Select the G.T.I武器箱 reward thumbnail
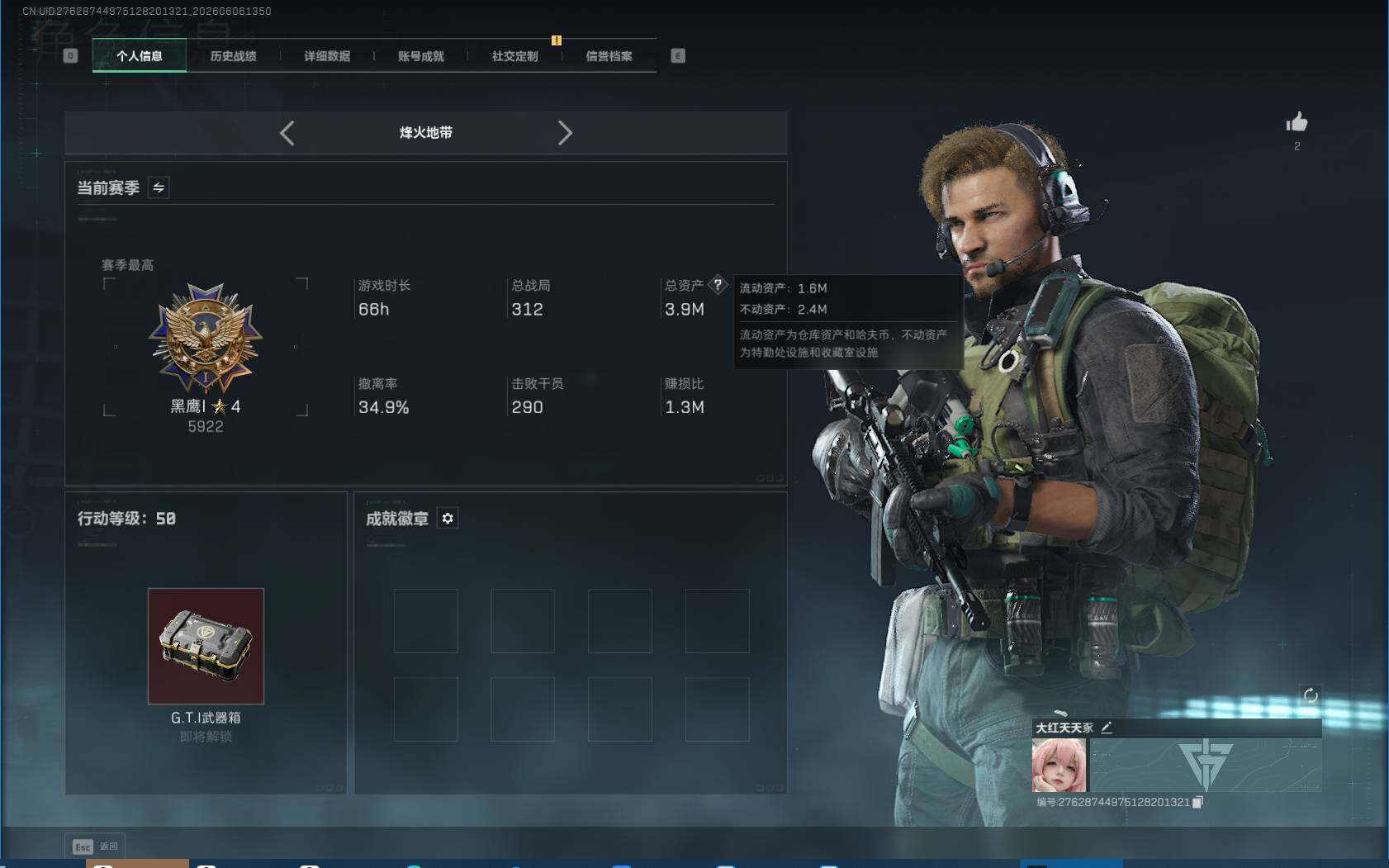The height and width of the screenshot is (868, 1389). [x=206, y=646]
